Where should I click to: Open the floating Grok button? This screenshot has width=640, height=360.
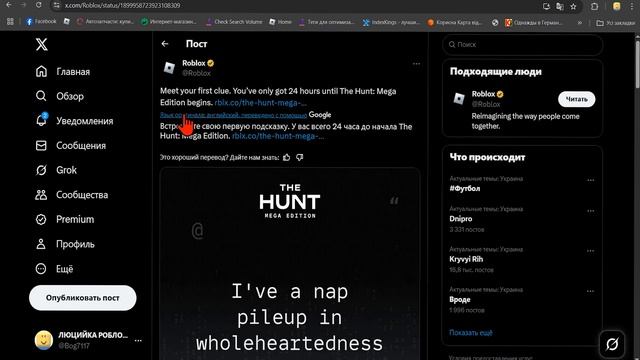[x=612, y=344]
